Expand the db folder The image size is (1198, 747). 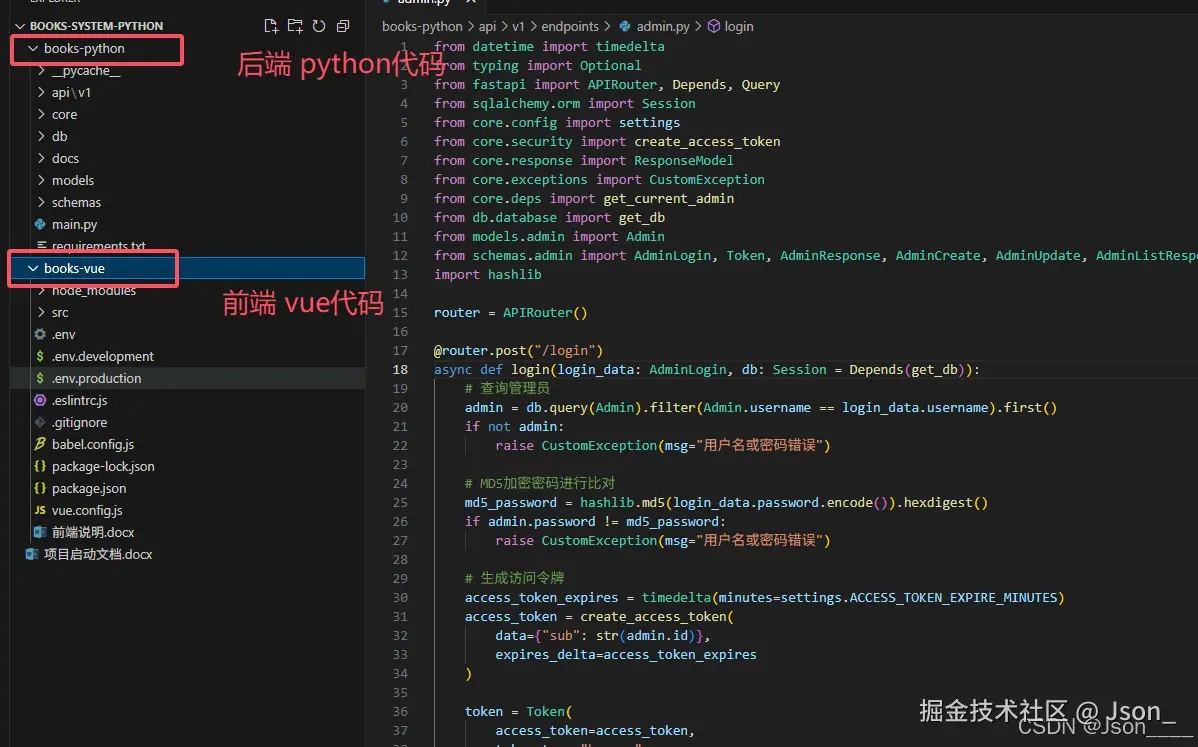click(x=41, y=137)
